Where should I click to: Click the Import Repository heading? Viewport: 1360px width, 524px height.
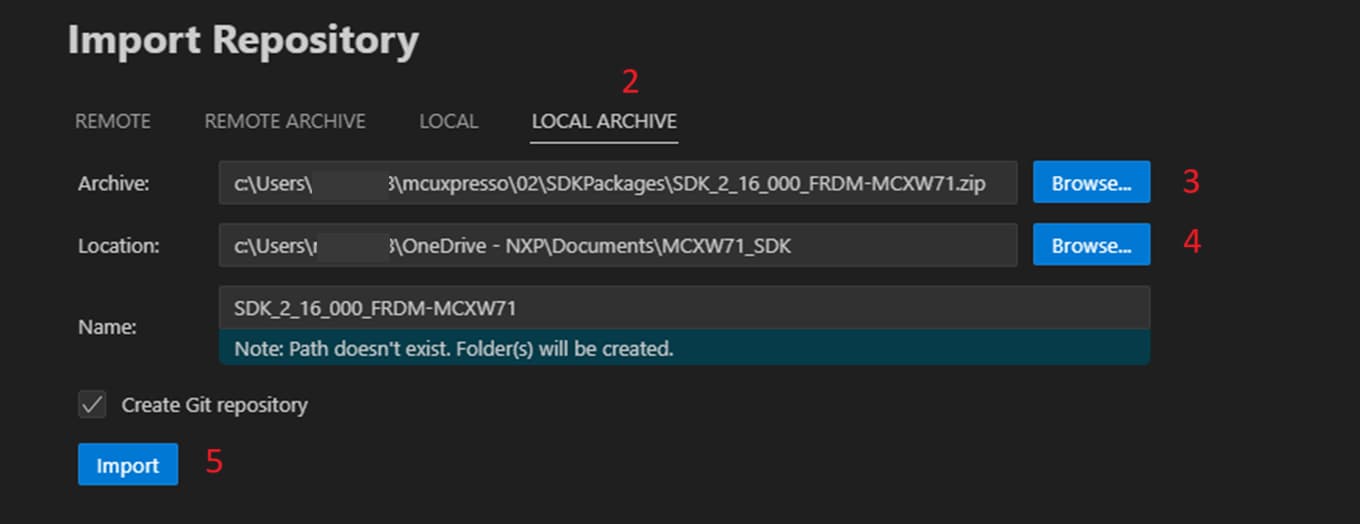click(243, 41)
